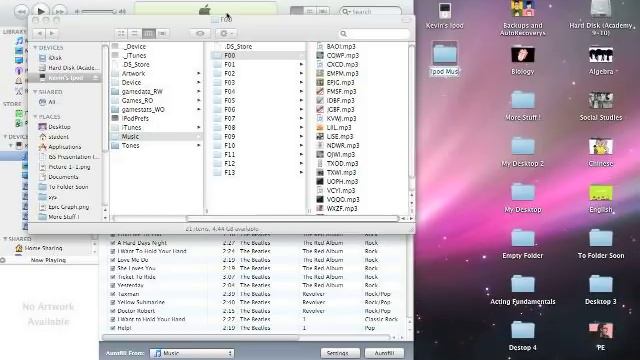Screen dimensions: 640x360
Task: Uncheck Yesterday song checkbox
Action: pos(113,285)
